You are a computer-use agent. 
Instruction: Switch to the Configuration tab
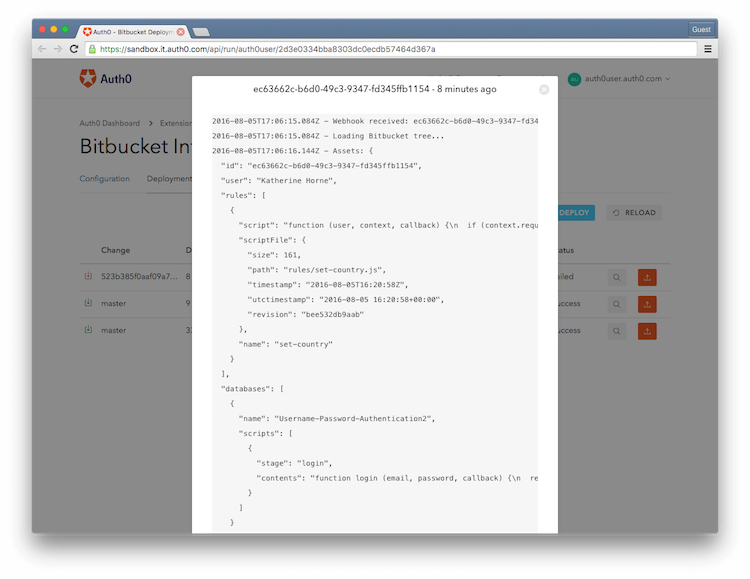point(104,178)
